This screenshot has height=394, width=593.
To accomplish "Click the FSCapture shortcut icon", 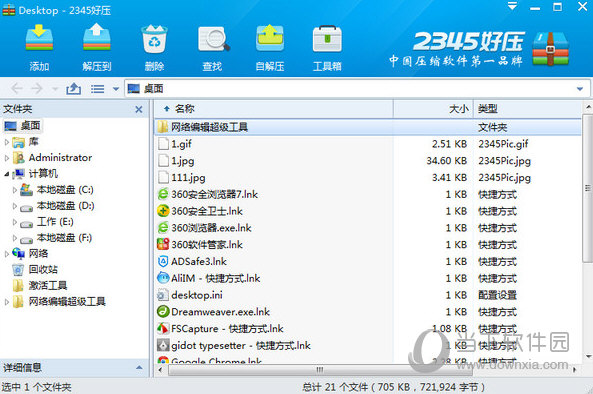I will point(163,329).
